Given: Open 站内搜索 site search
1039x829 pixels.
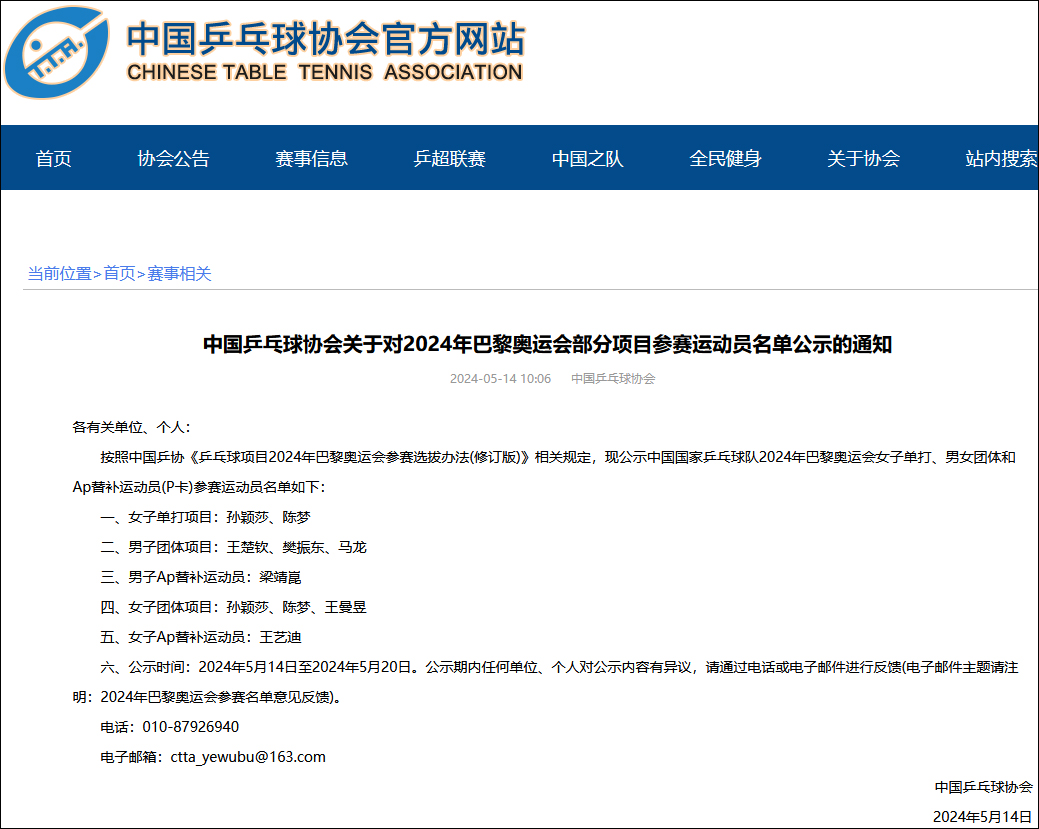Looking at the screenshot, I should (1001, 158).
